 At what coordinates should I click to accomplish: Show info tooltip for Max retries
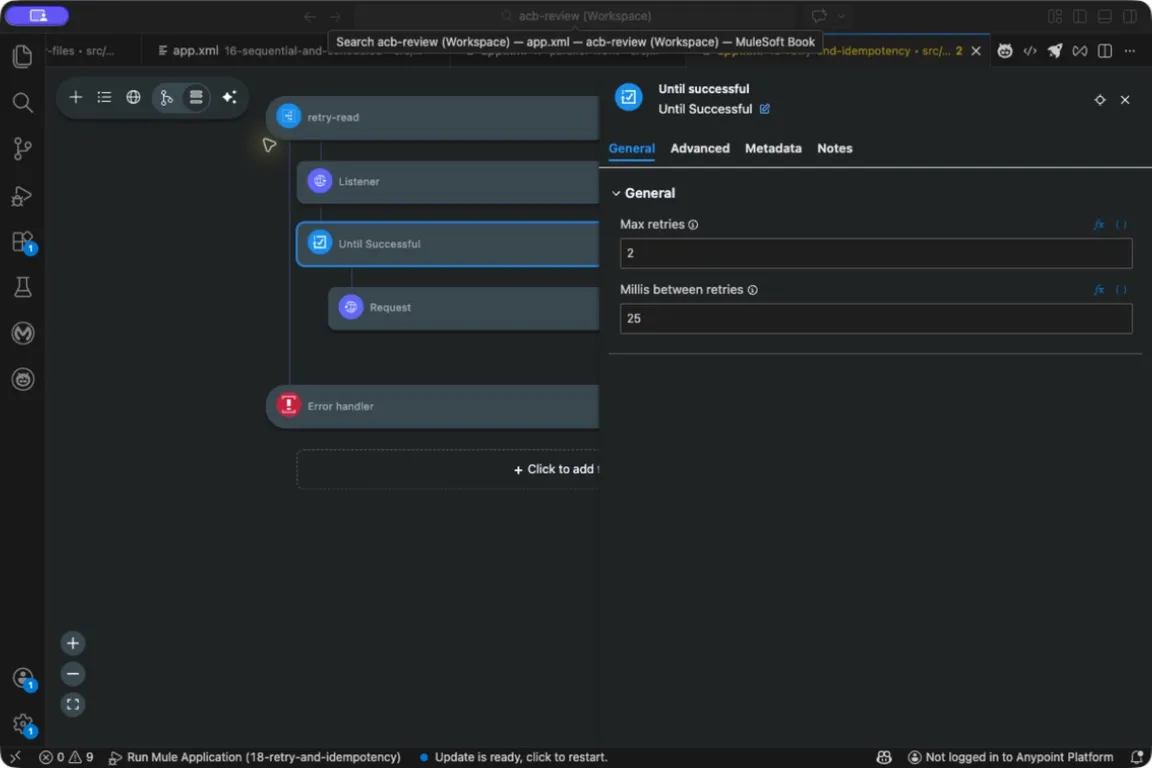[693, 225]
